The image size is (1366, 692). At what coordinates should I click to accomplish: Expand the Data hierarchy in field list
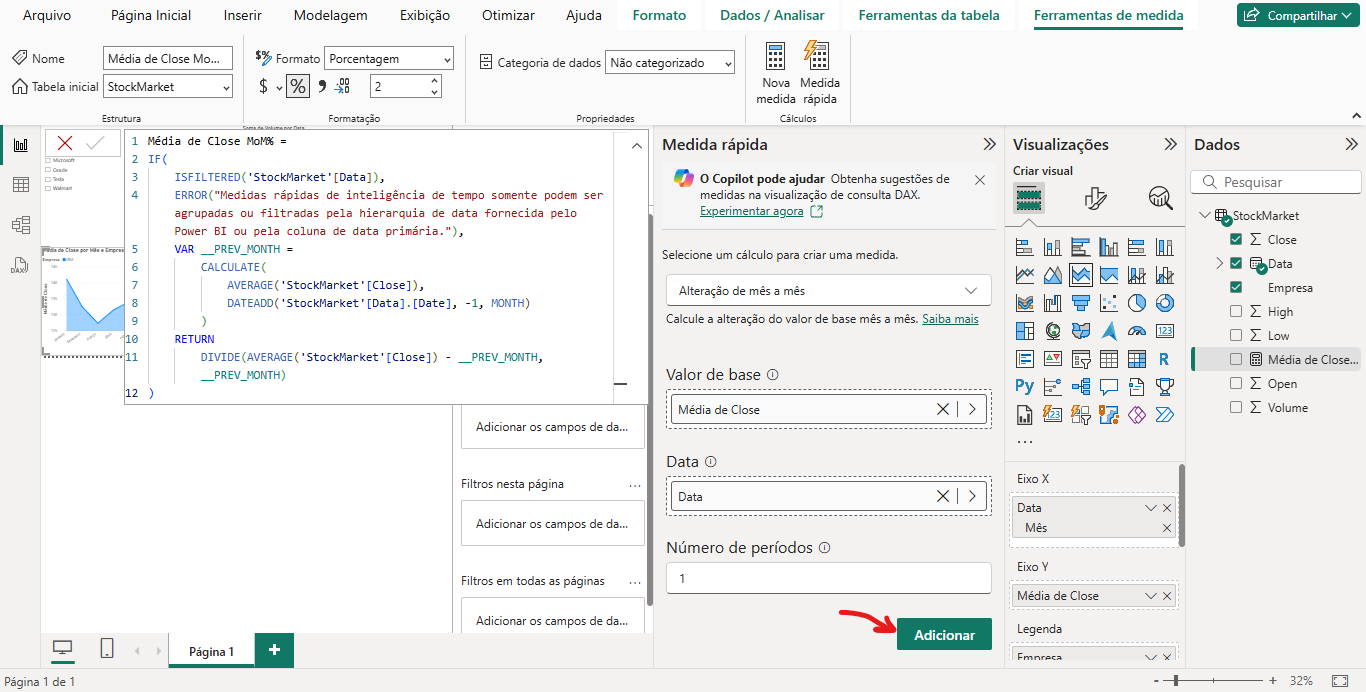1219,263
